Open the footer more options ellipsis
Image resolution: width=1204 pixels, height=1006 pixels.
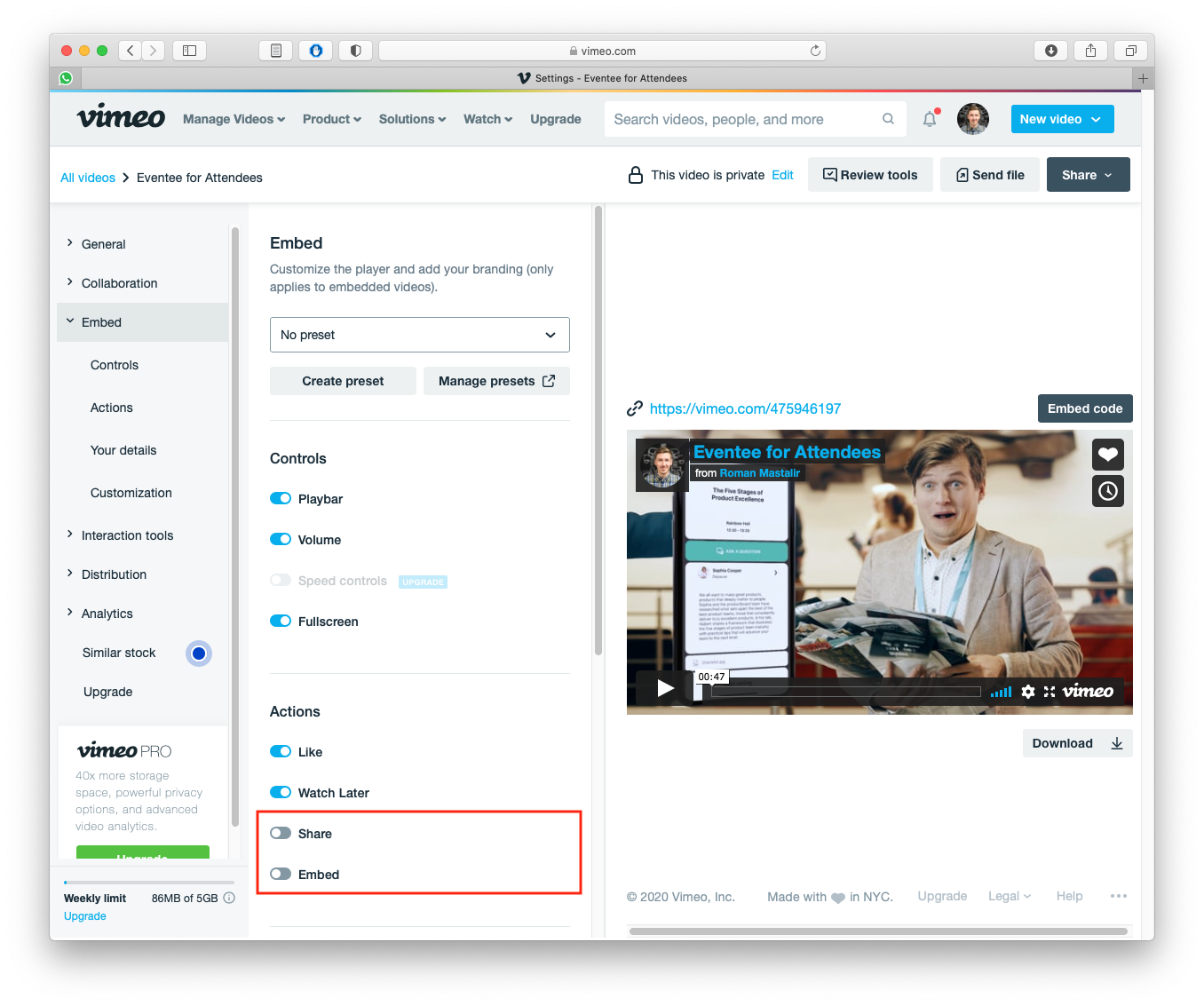tap(1119, 896)
